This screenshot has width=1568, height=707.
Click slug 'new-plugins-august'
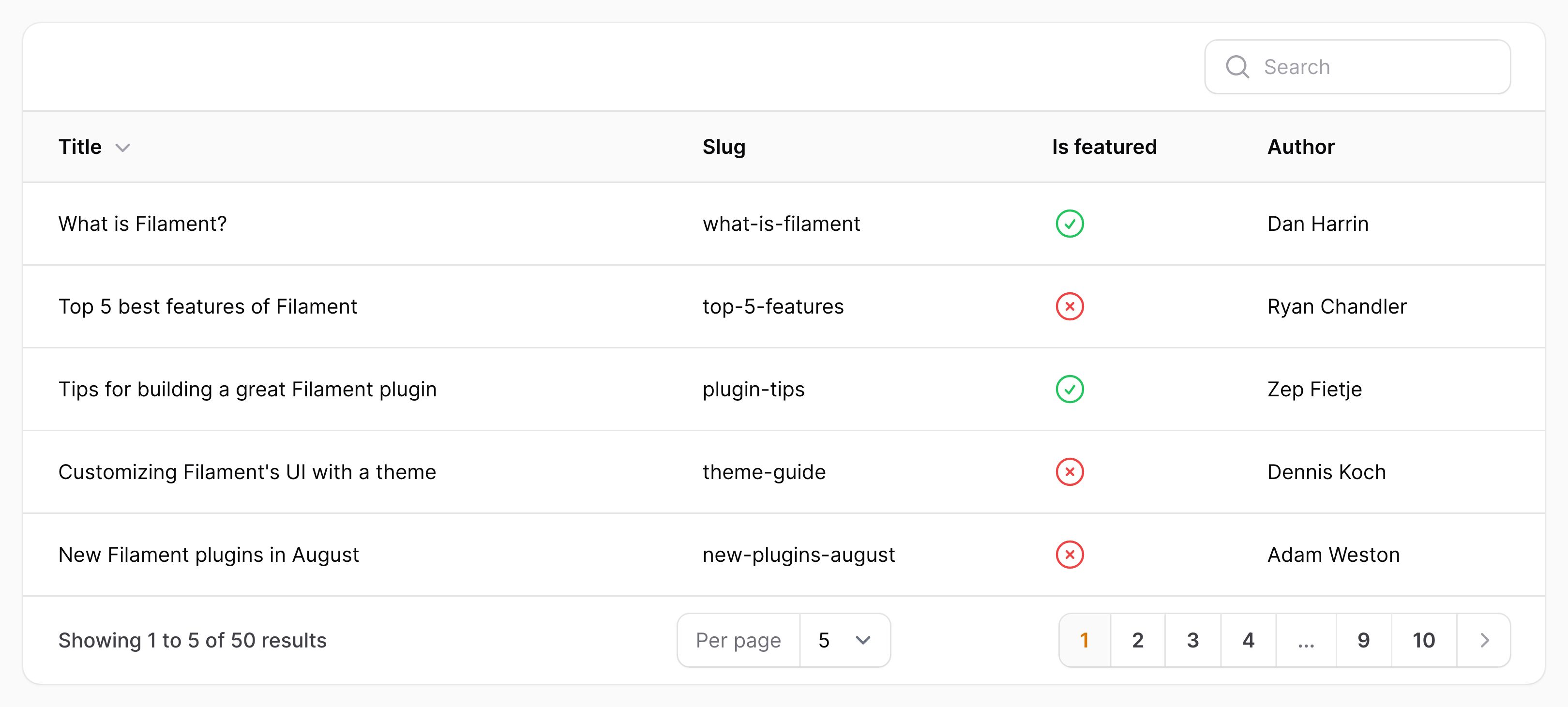pos(799,555)
